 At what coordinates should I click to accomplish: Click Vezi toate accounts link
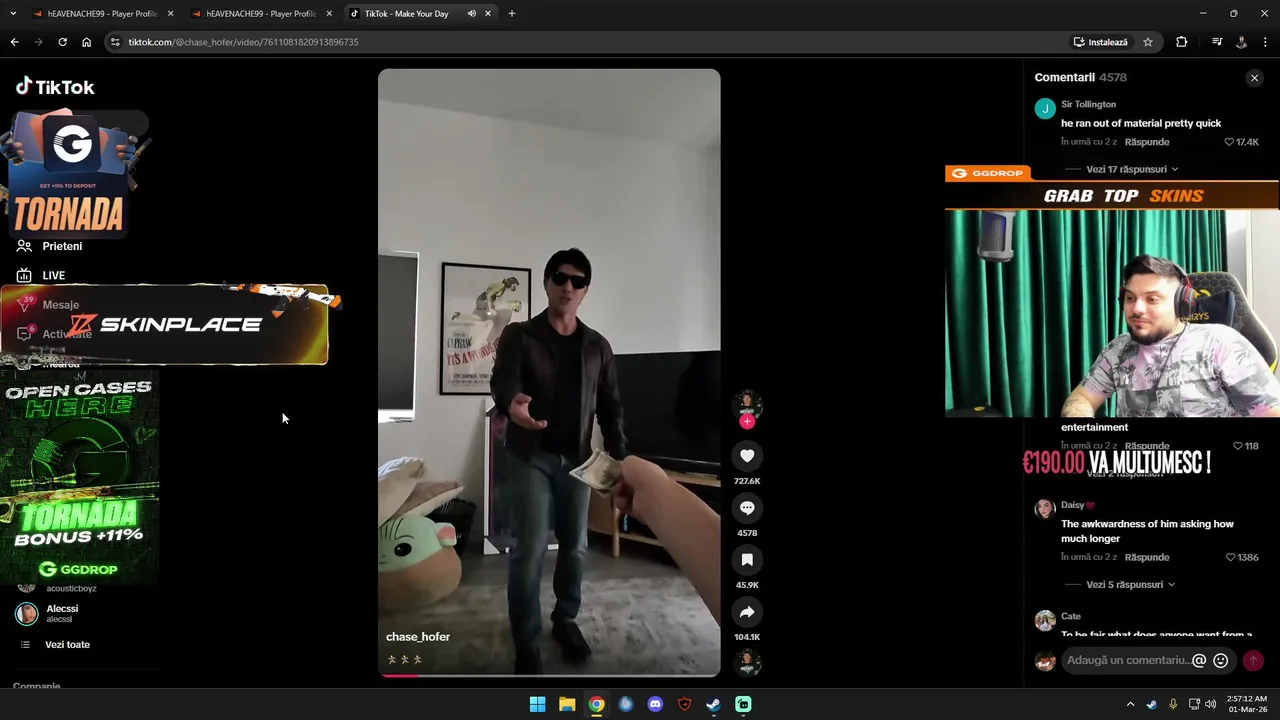pyautogui.click(x=67, y=645)
